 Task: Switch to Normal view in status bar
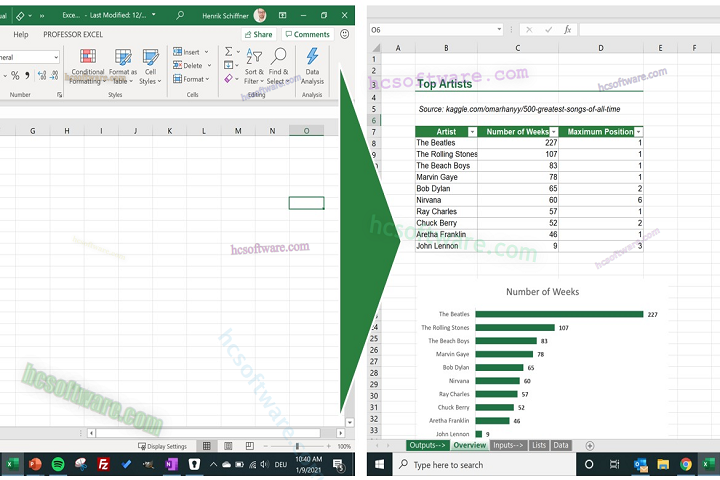207,446
